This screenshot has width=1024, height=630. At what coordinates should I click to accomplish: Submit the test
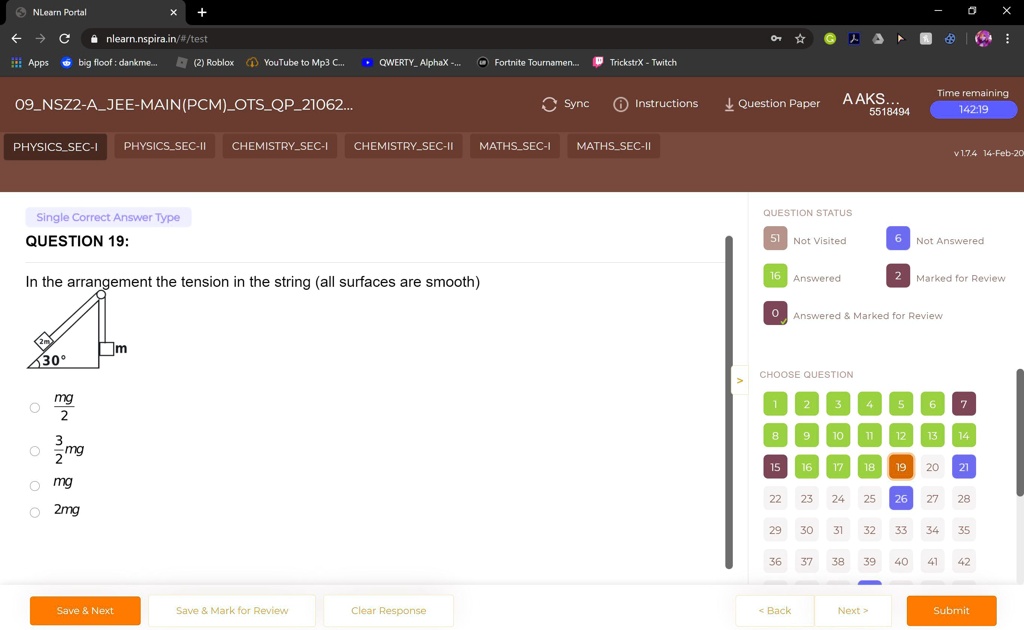pos(950,610)
